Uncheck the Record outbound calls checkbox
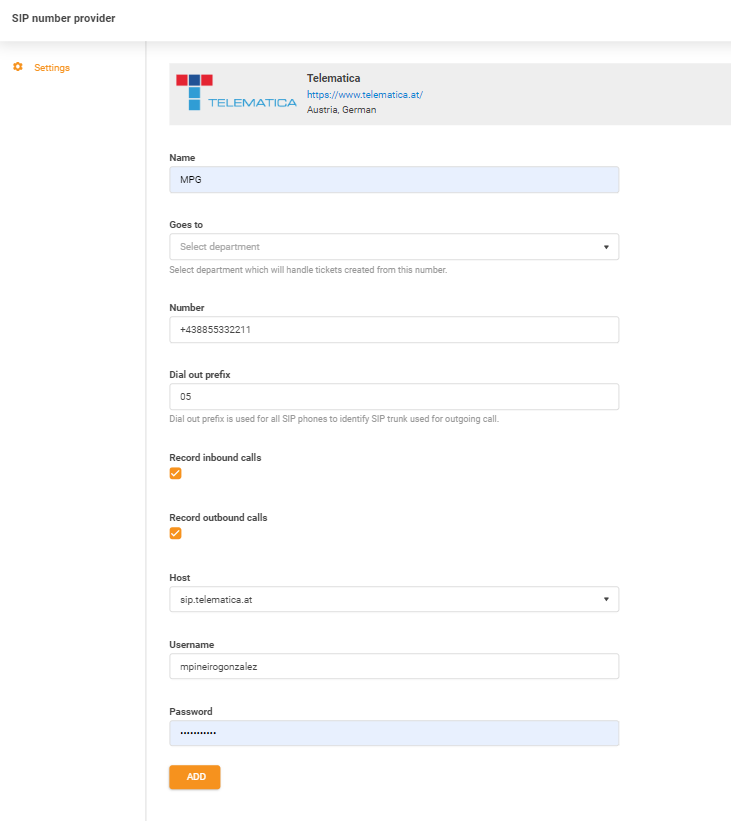Image resolution: width=731 pixels, height=821 pixels. click(175, 533)
